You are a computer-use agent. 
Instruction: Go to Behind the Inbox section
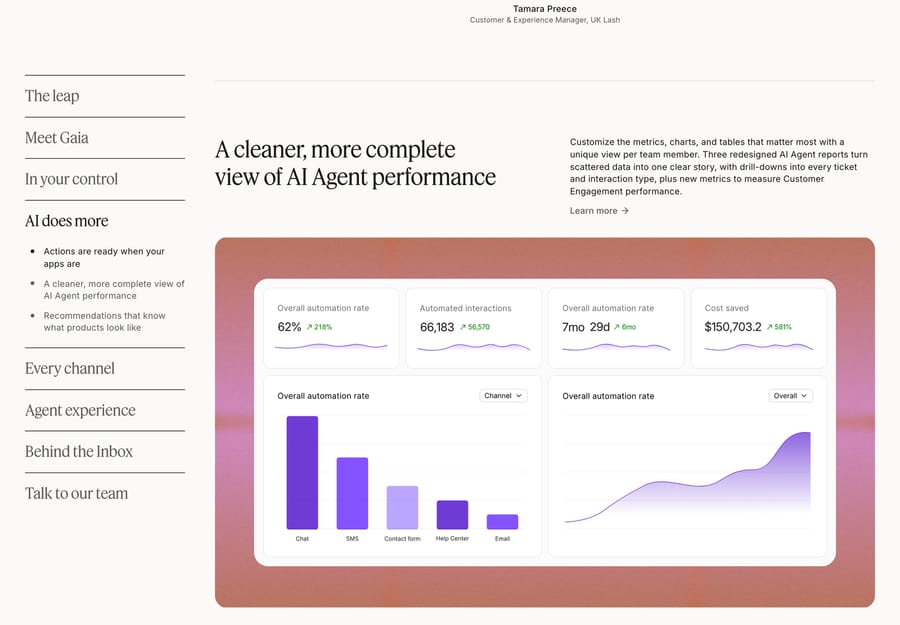pyautogui.click(x=79, y=452)
